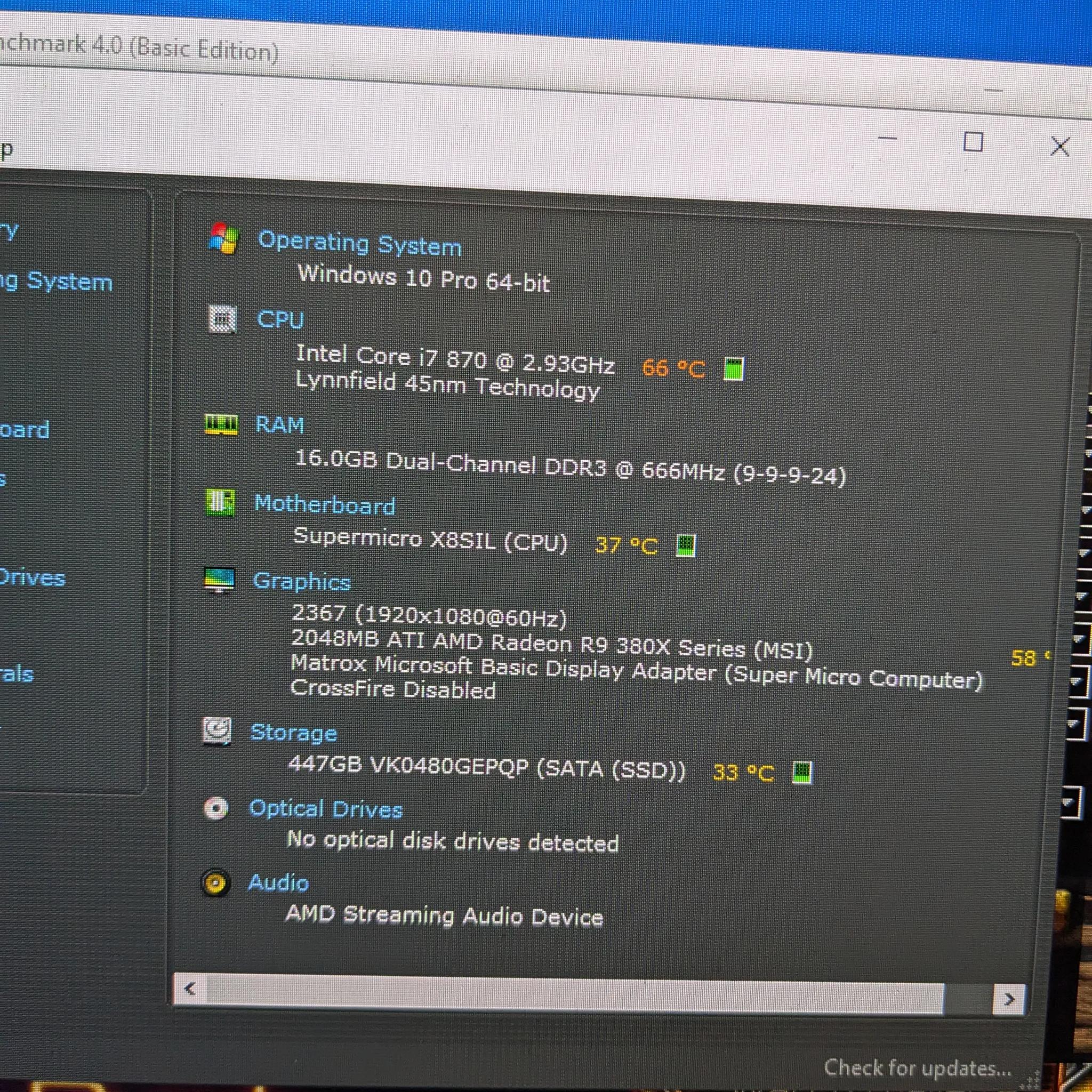The image size is (1092, 1092).
Task: Click the 37 °C motherboard temperature value
Action: click(x=627, y=545)
